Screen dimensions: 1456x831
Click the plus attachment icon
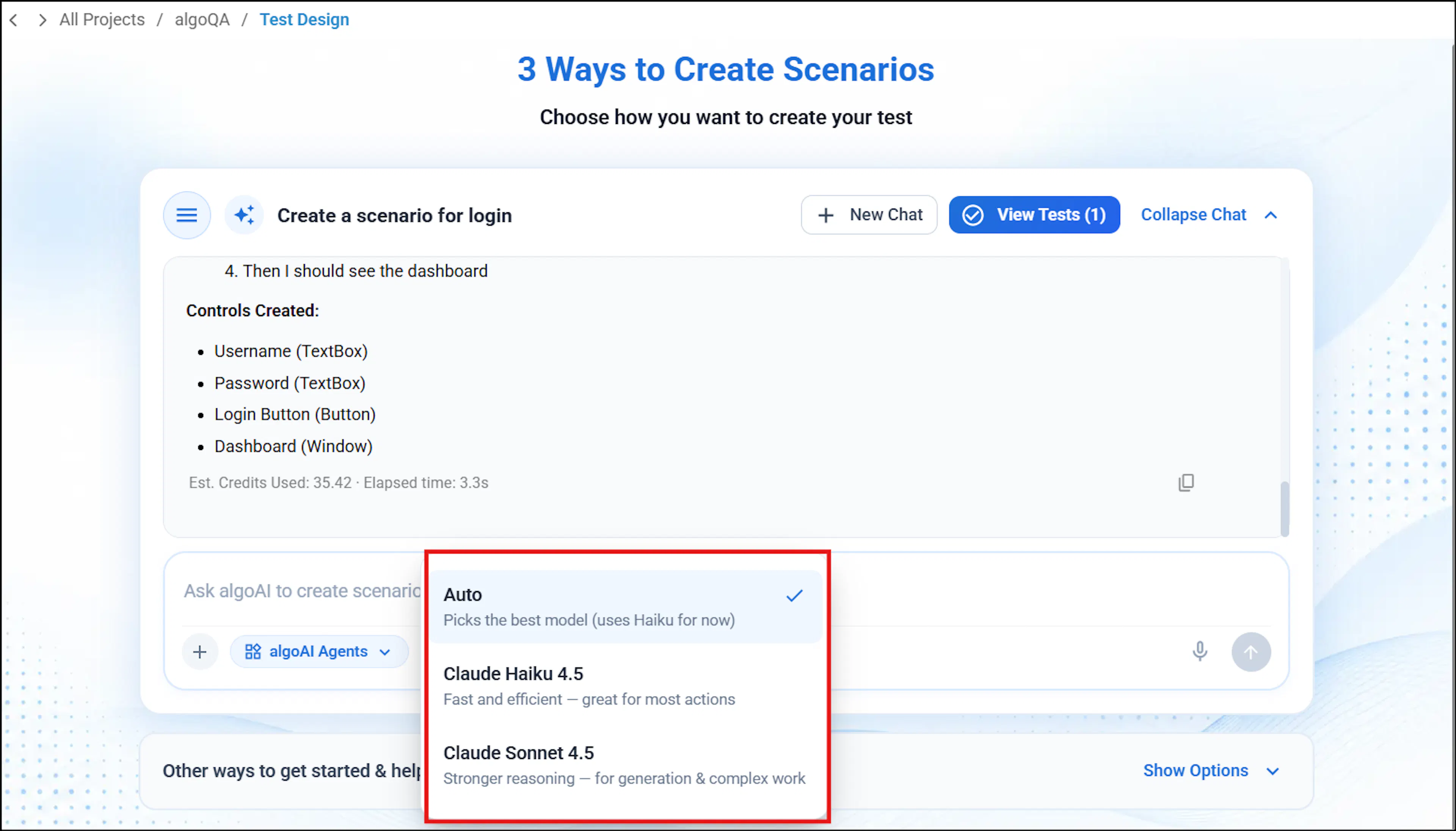200,652
